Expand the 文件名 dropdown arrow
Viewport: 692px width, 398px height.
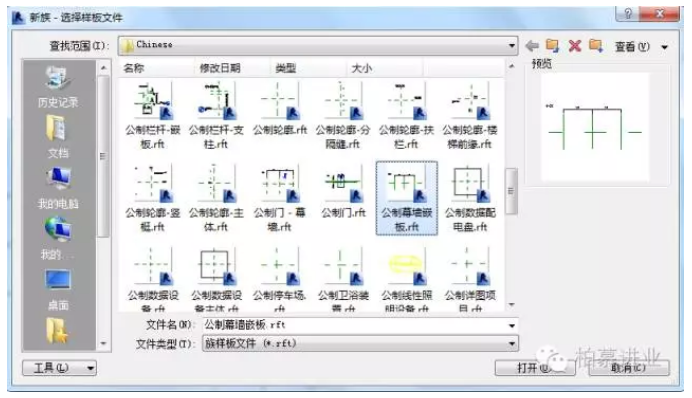tap(511, 326)
